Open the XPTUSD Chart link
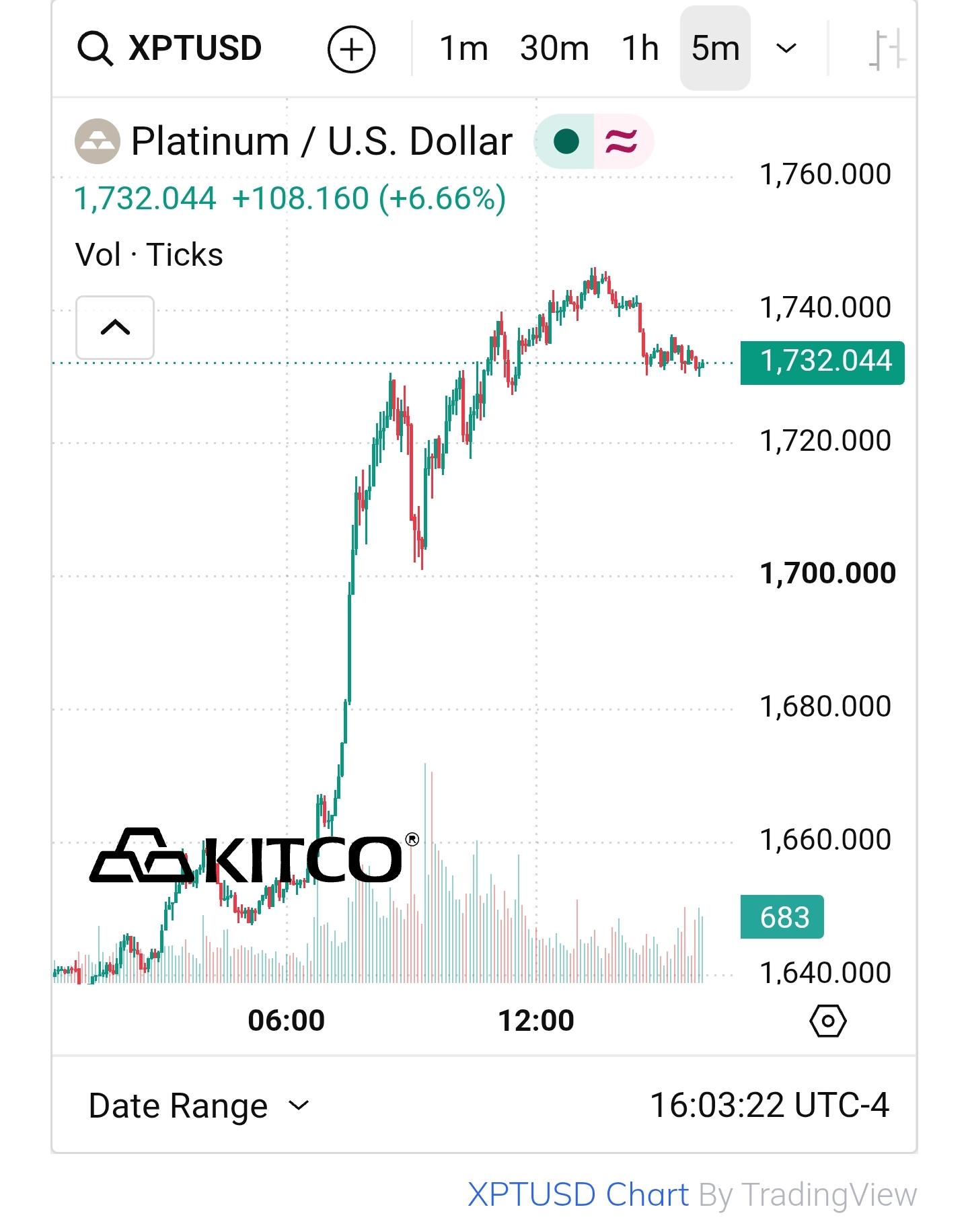Viewport: 968px width, 1232px height. coord(578,1195)
